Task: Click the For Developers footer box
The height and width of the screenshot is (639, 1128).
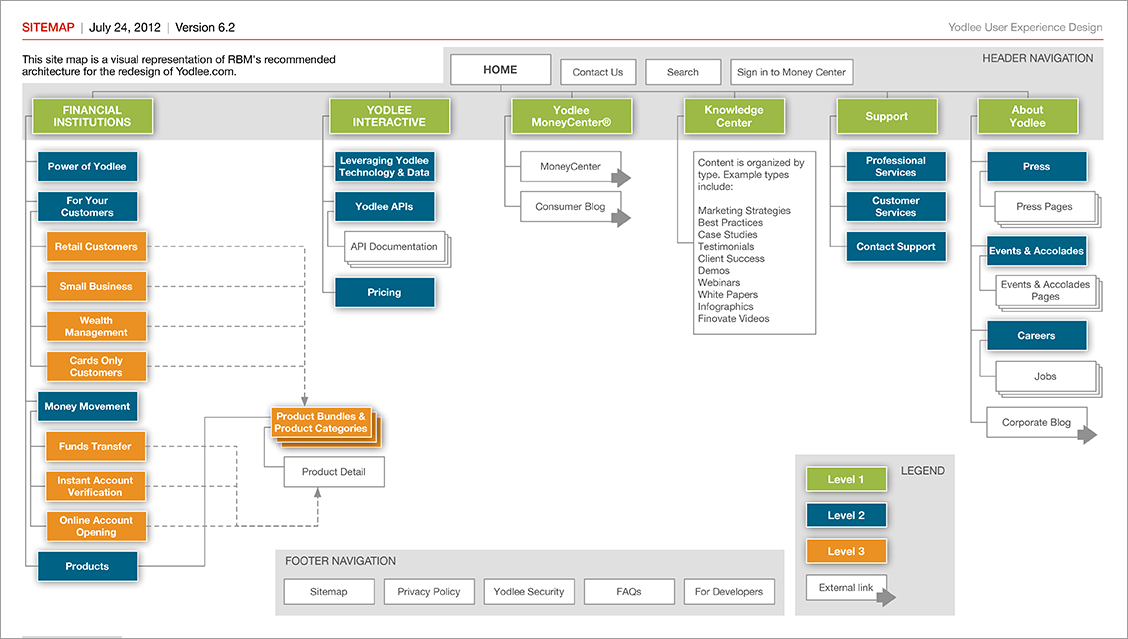Action: coord(729,592)
